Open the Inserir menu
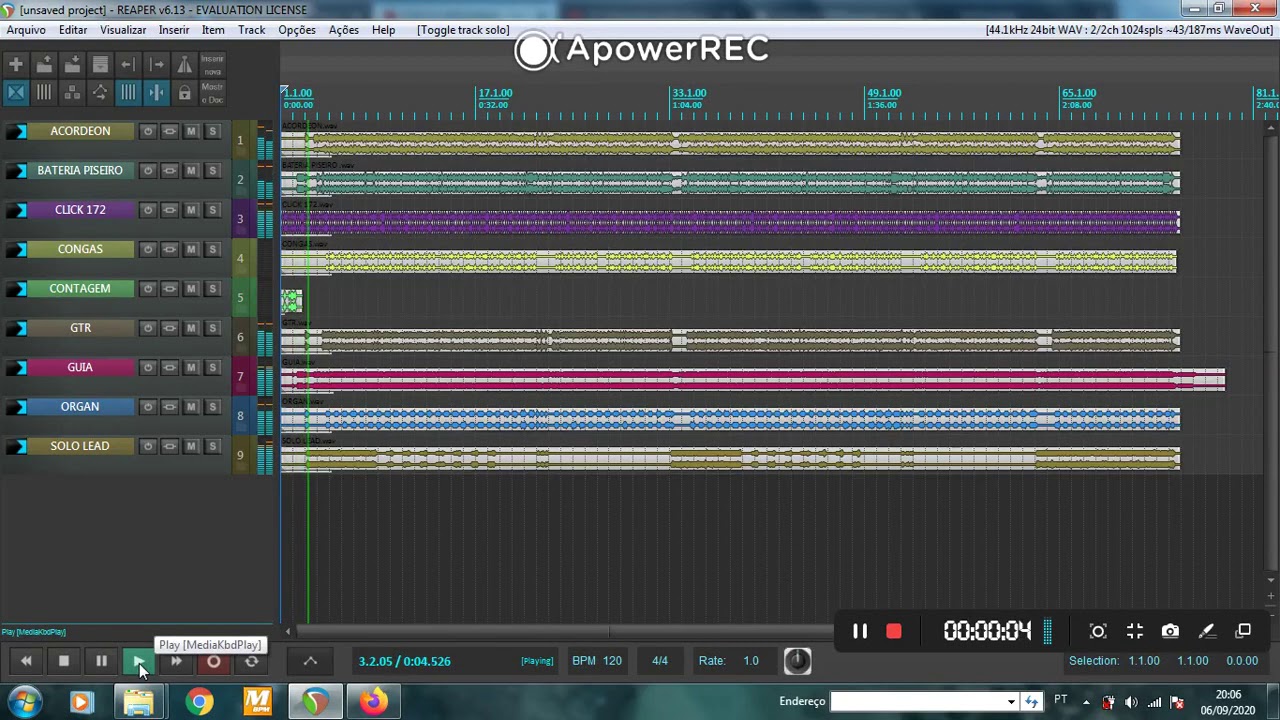 coord(174,30)
